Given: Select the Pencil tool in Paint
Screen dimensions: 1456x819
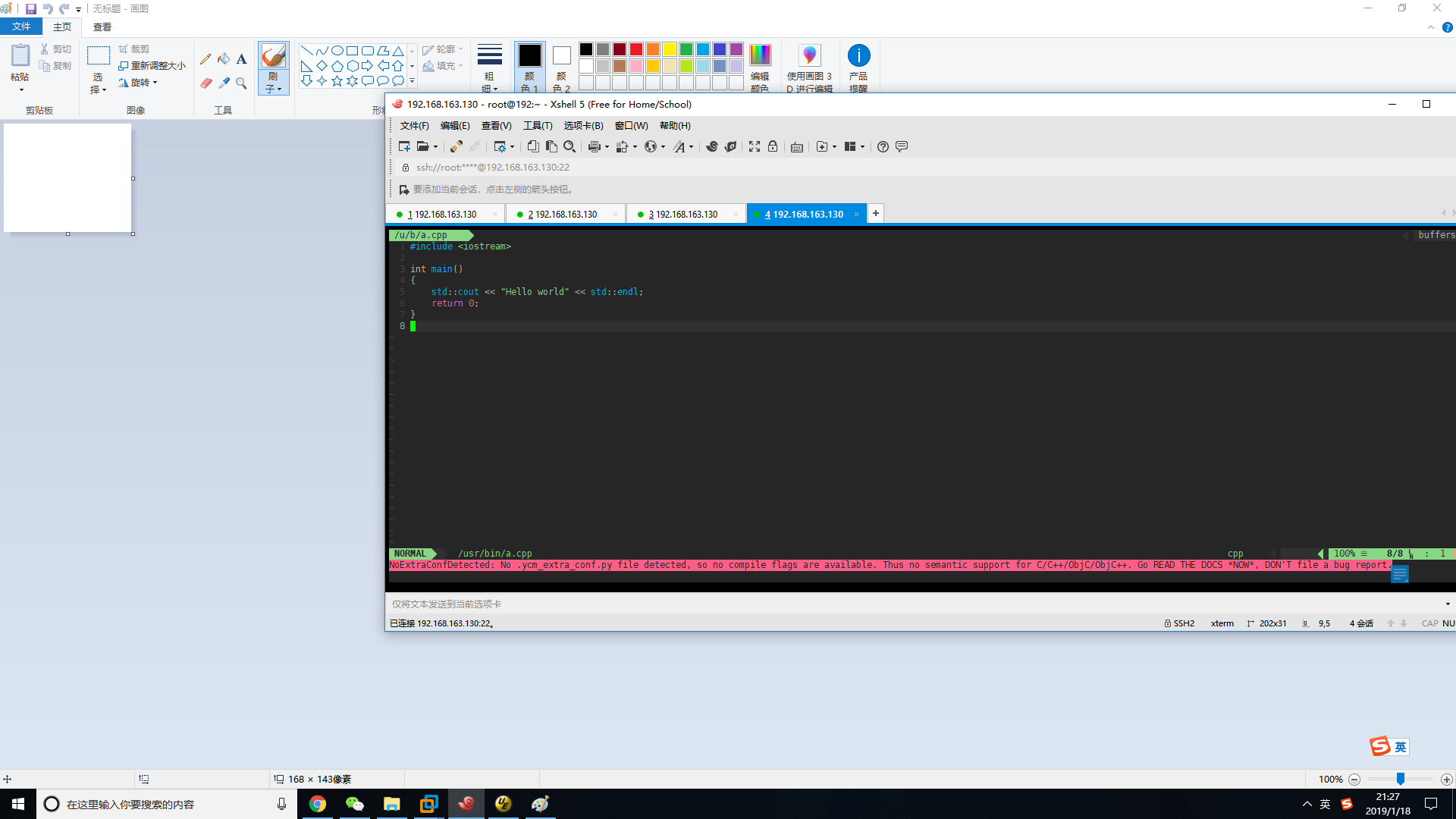Looking at the screenshot, I should 205,59.
